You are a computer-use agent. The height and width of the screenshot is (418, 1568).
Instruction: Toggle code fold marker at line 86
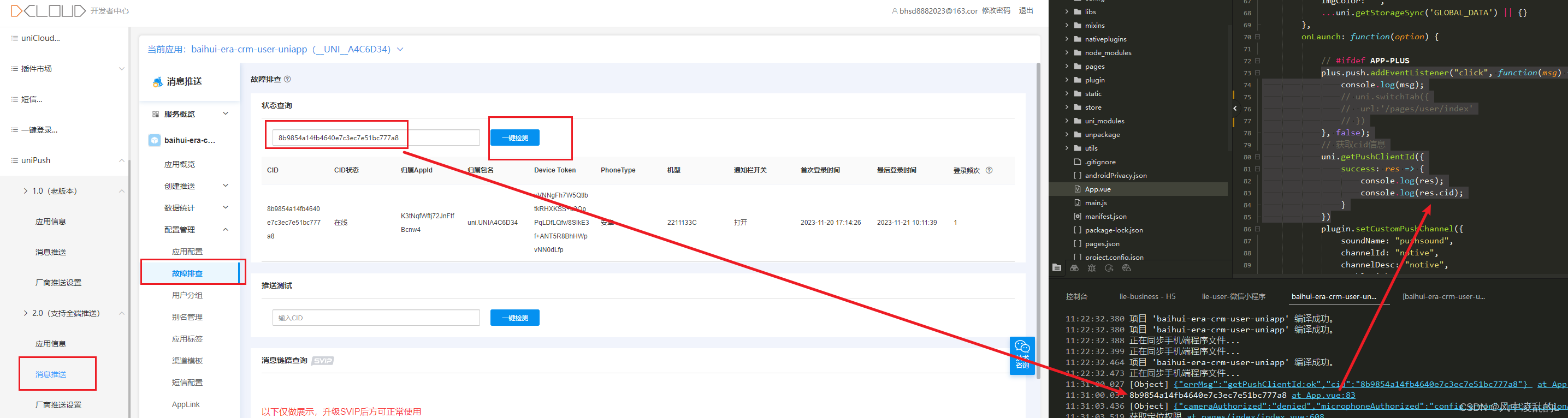click(1258, 229)
